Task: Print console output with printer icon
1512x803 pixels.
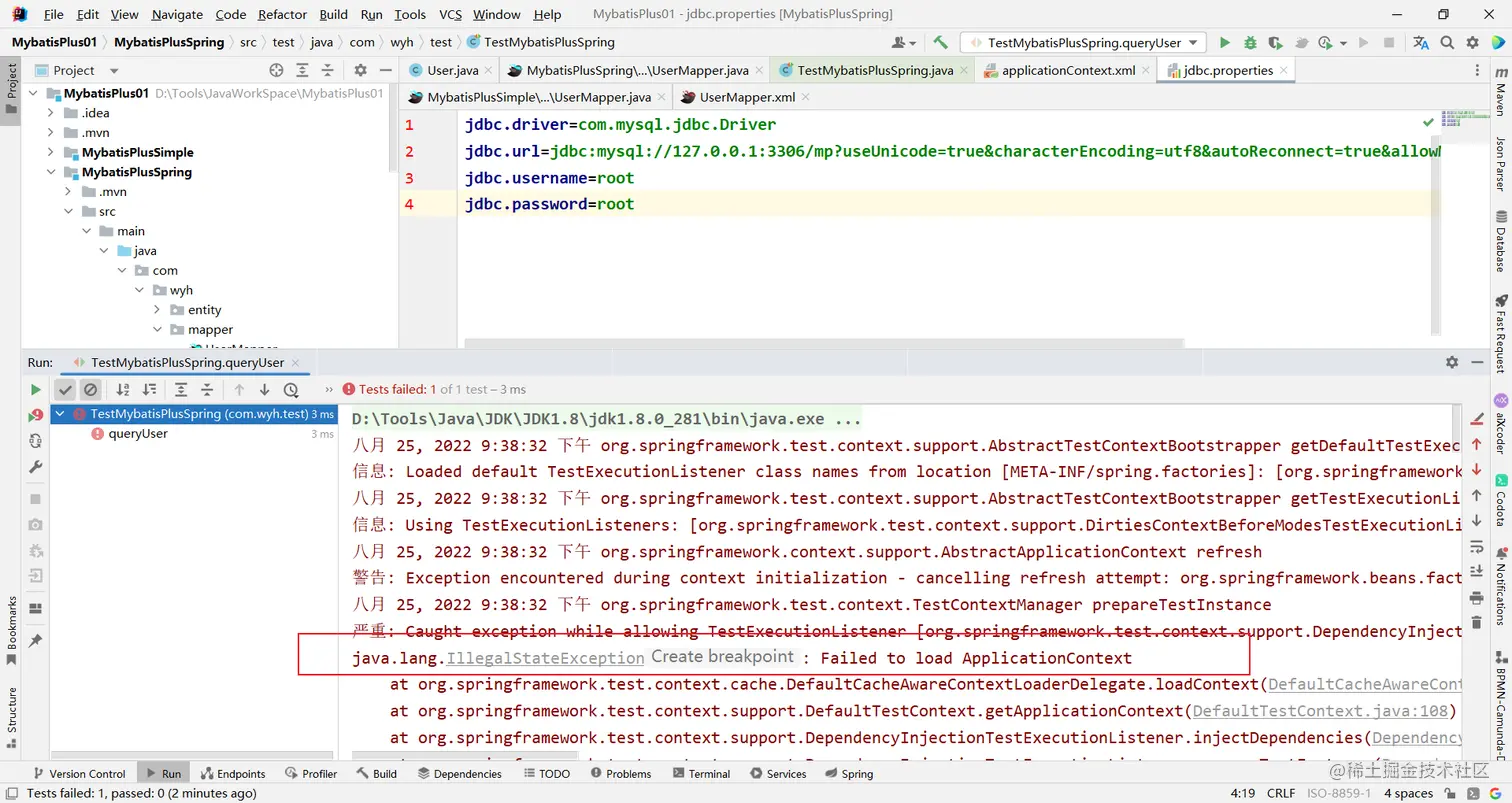Action: [1477, 598]
